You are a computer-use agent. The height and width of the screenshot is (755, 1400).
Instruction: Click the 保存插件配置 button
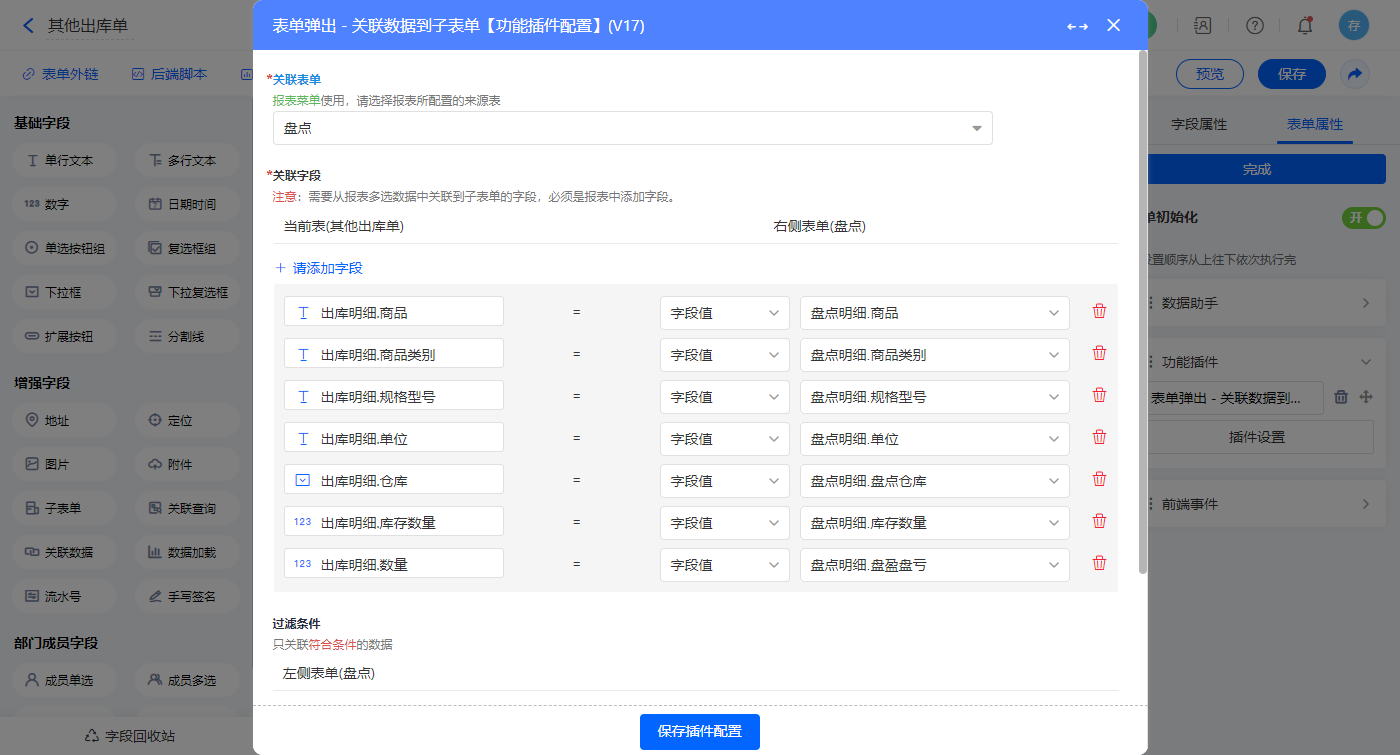point(699,732)
